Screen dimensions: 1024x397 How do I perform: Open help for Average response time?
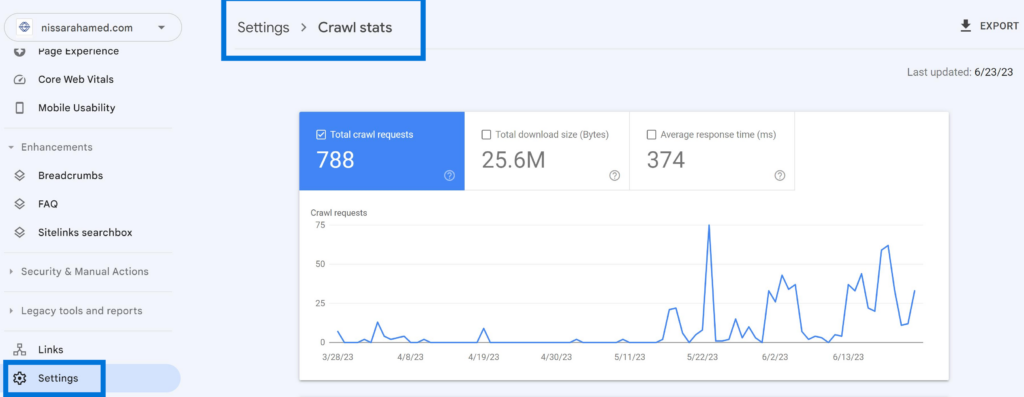tap(780, 176)
